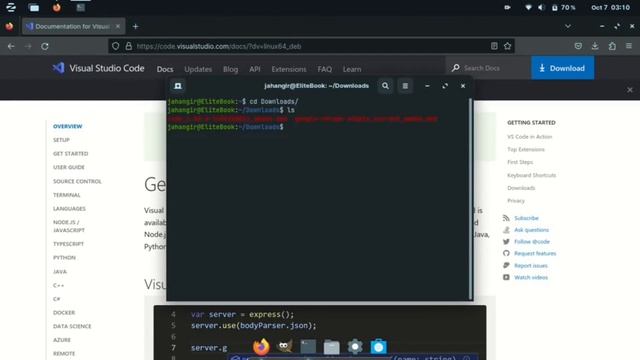
Task: Click the battery 70% indicator
Action: click(x=564, y=7)
